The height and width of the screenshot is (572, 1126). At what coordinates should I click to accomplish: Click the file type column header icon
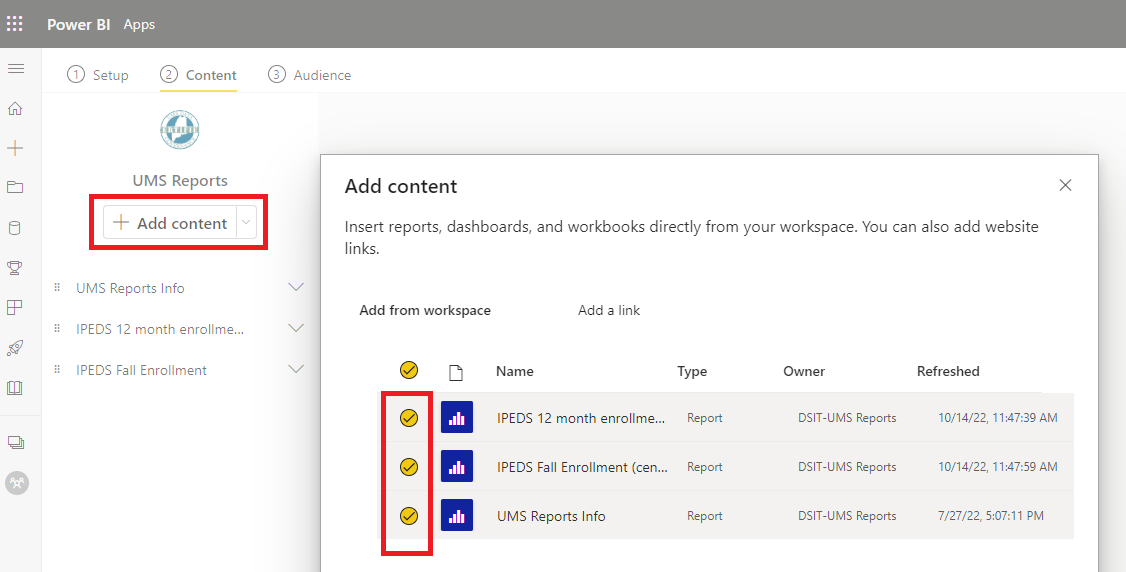455,372
